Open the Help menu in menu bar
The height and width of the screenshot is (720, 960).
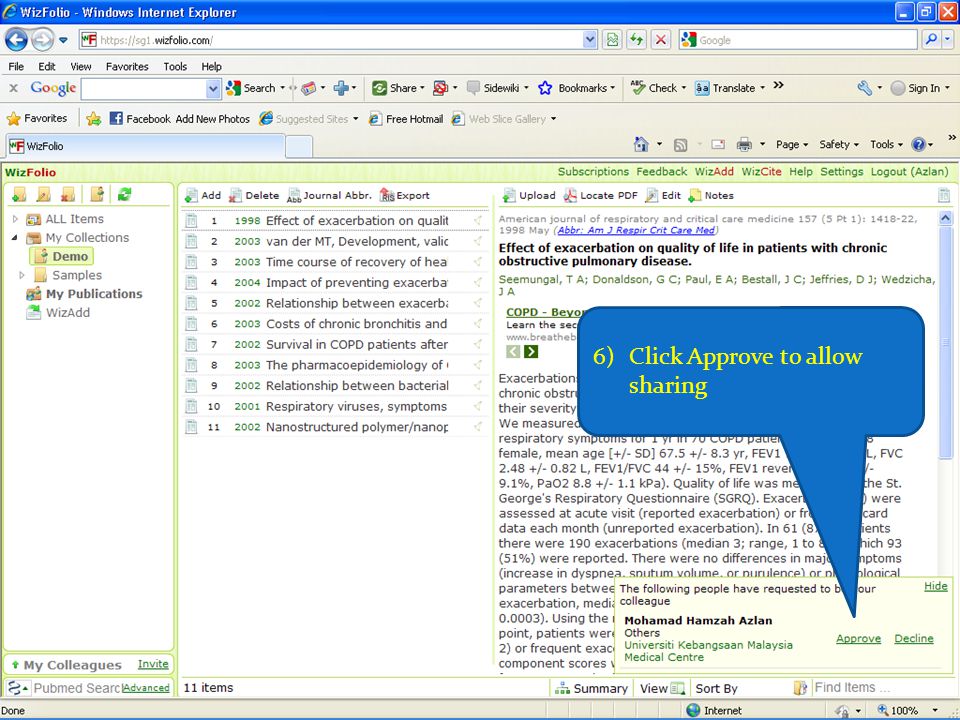pos(211,66)
